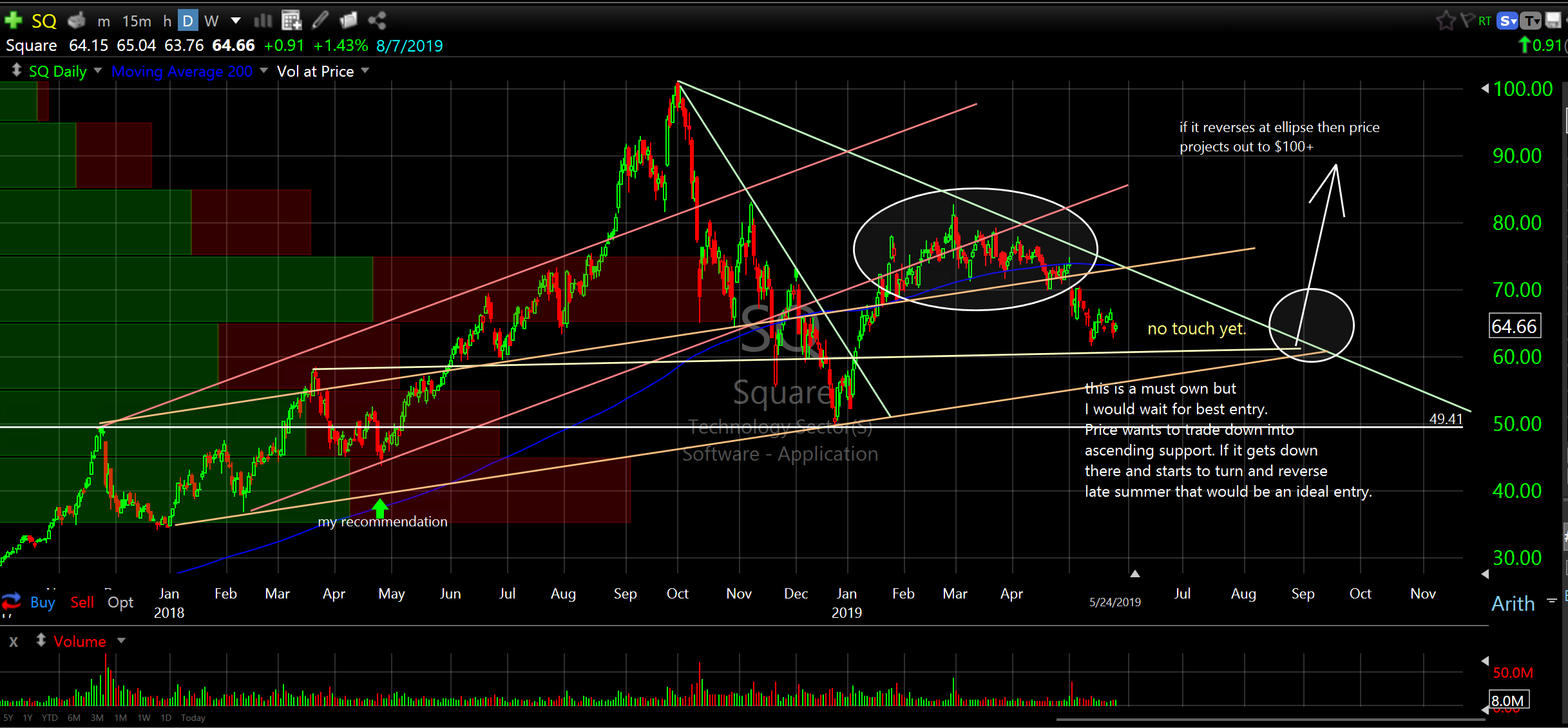Viewport: 1568px width, 728px height.
Task: Click the red Sell button
Action: pos(82,602)
